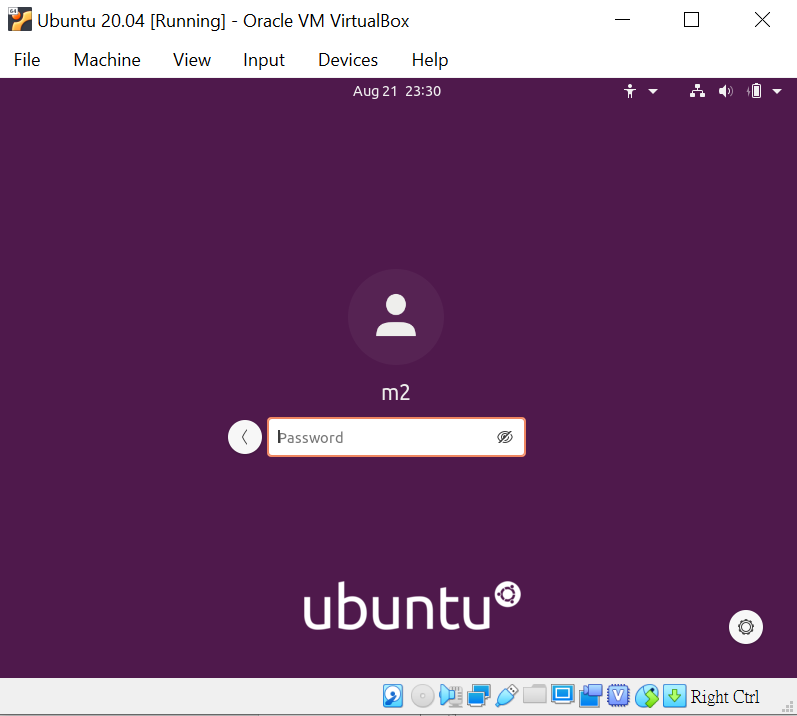Viewport: 797px width, 716px height.
Task: Click the keyboard capture green arrow icon
Action: coord(675,696)
